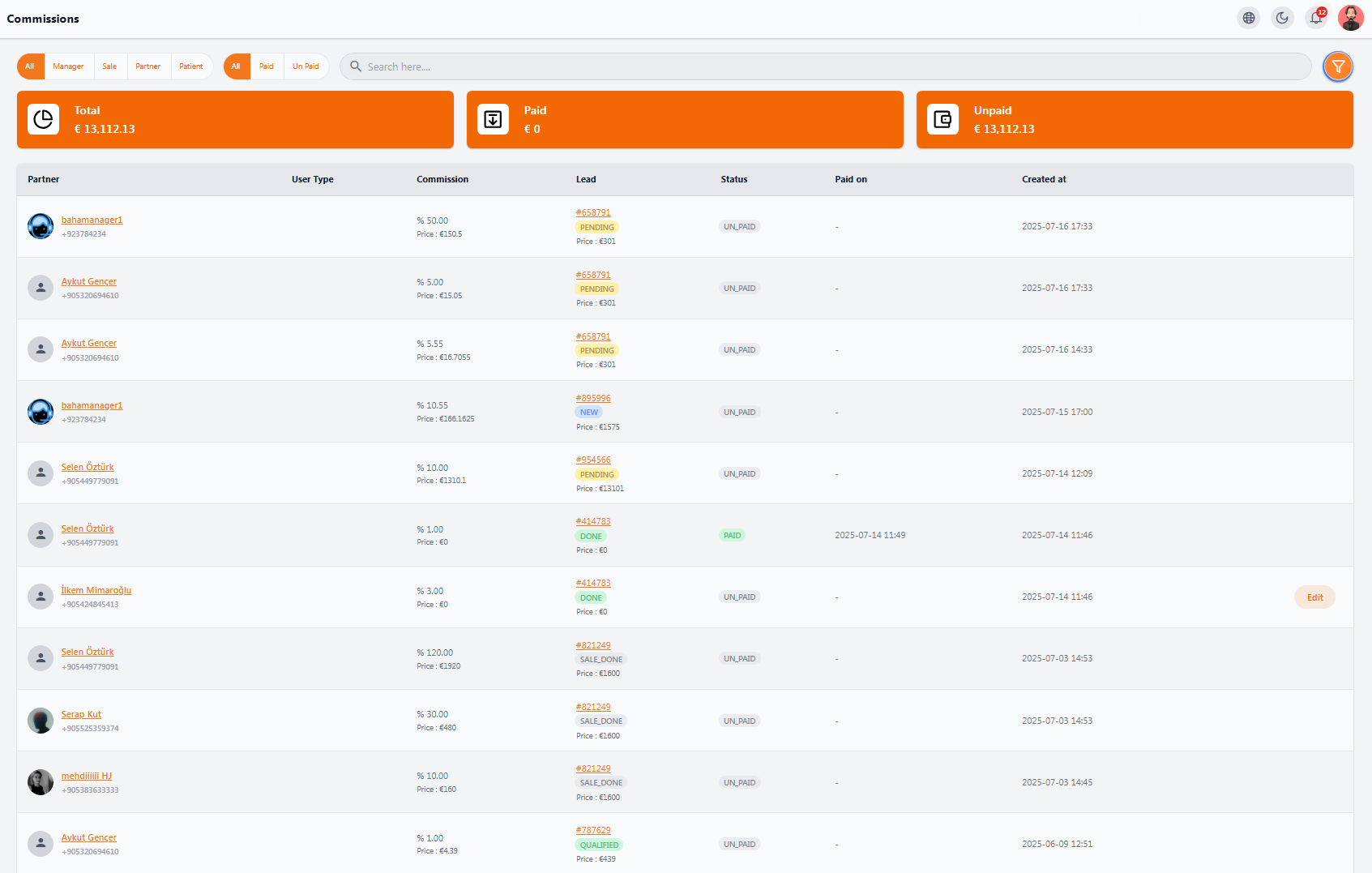Open lead #414783 in paid row
Screen dimensions: 1372x873
point(593,521)
